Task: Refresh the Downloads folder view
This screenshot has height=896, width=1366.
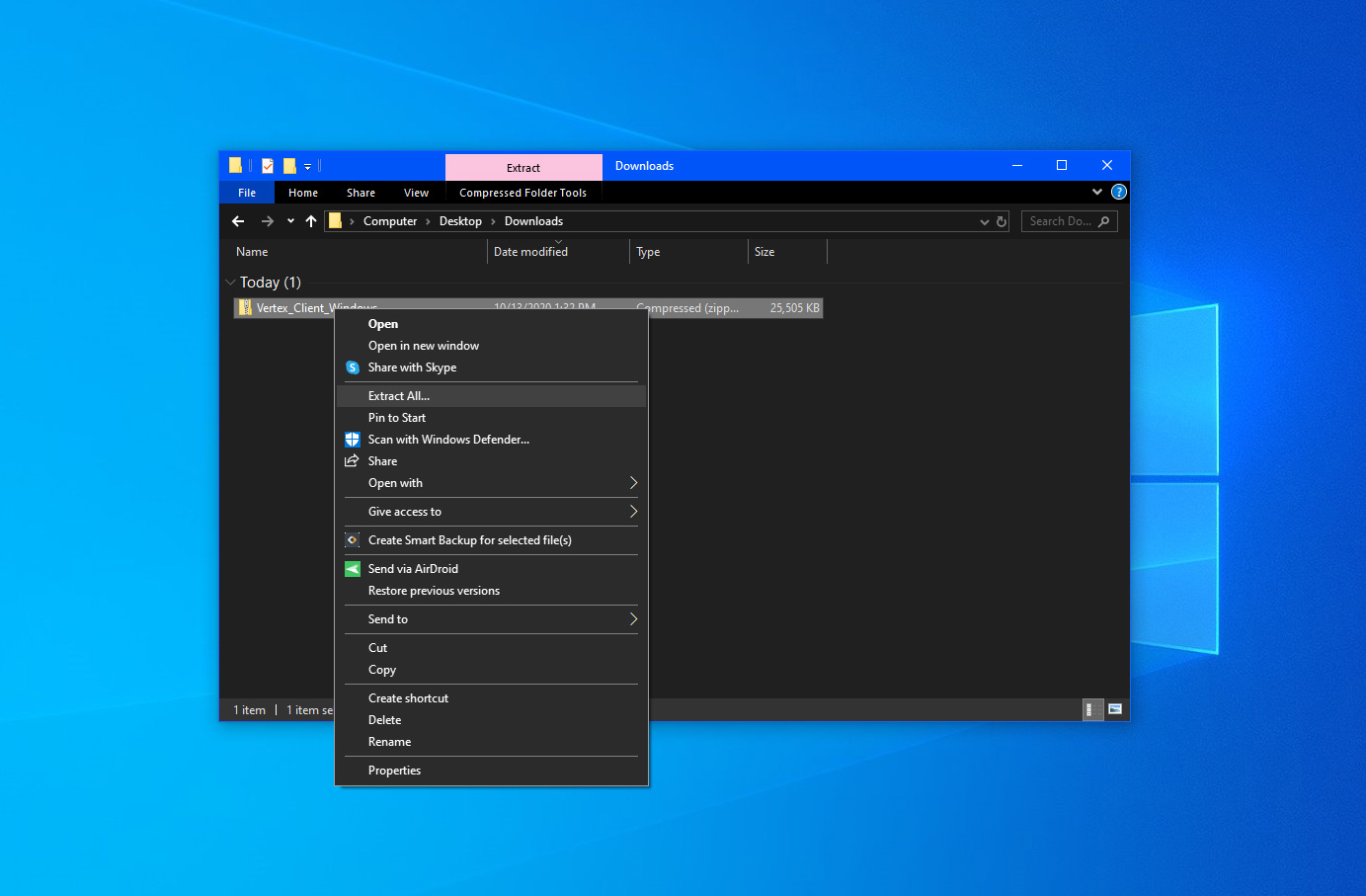Action: [x=1002, y=221]
